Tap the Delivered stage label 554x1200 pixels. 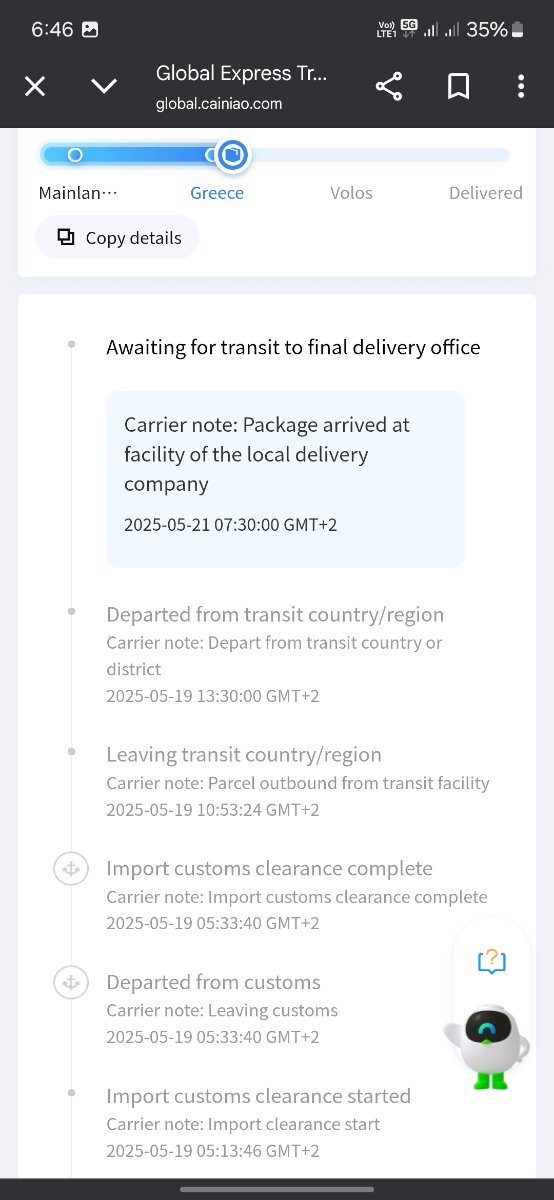(x=485, y=193)
